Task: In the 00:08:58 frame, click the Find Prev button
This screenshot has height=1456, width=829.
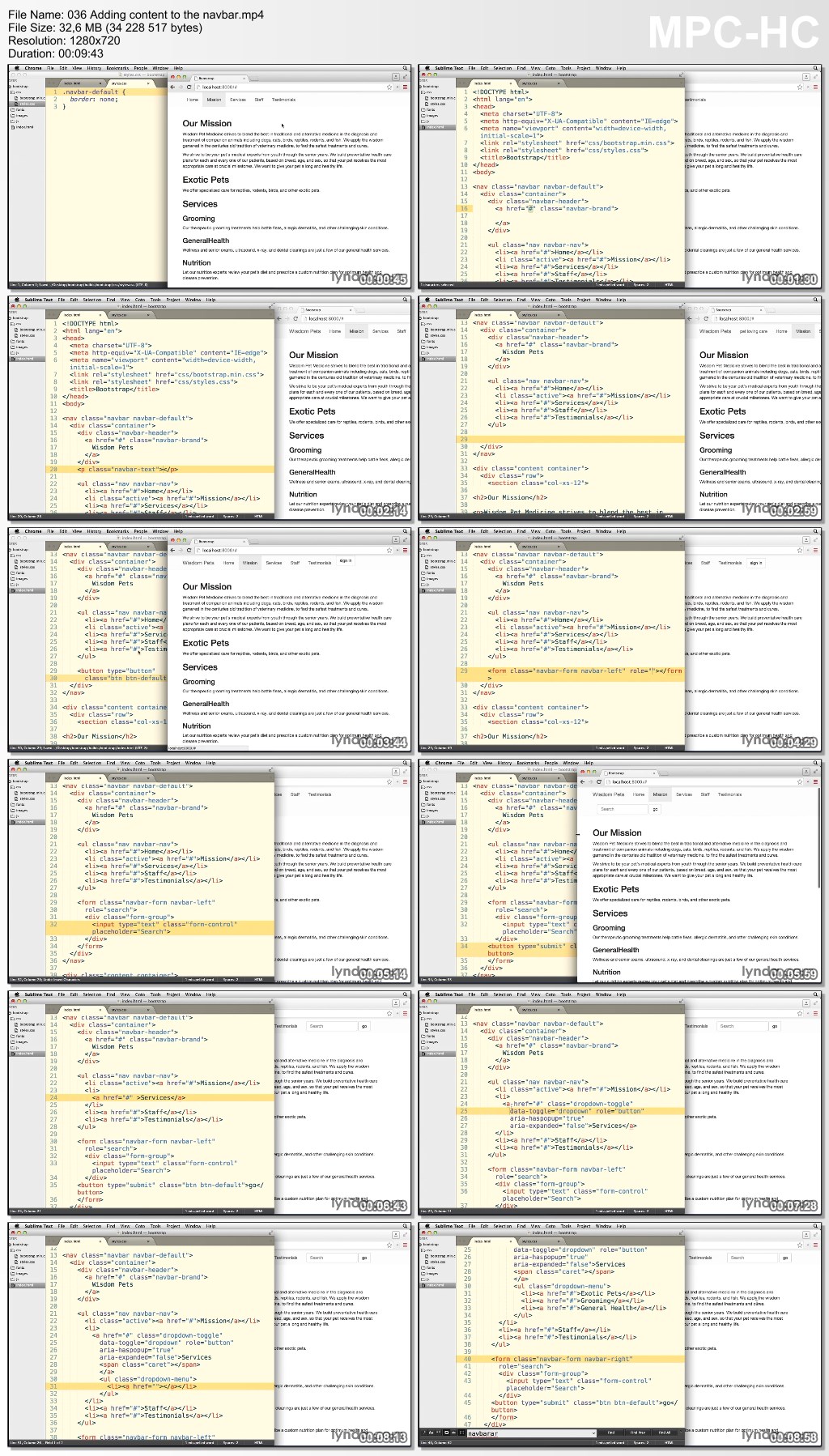Action: click(638, 1433)
